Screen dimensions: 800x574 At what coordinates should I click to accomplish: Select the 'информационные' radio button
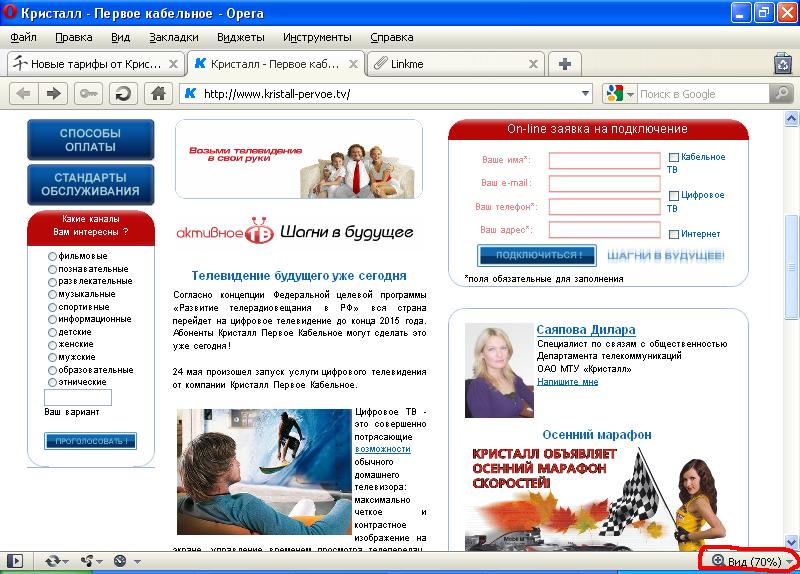(52, 319)
